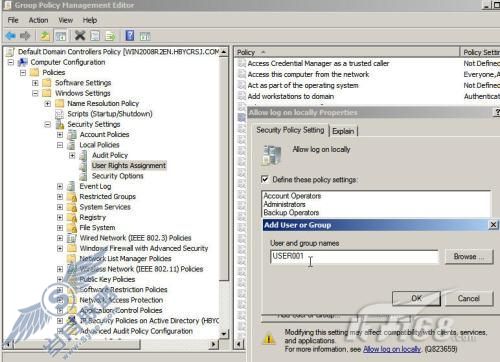
Task: Click the Browse button
Action: 469,257
